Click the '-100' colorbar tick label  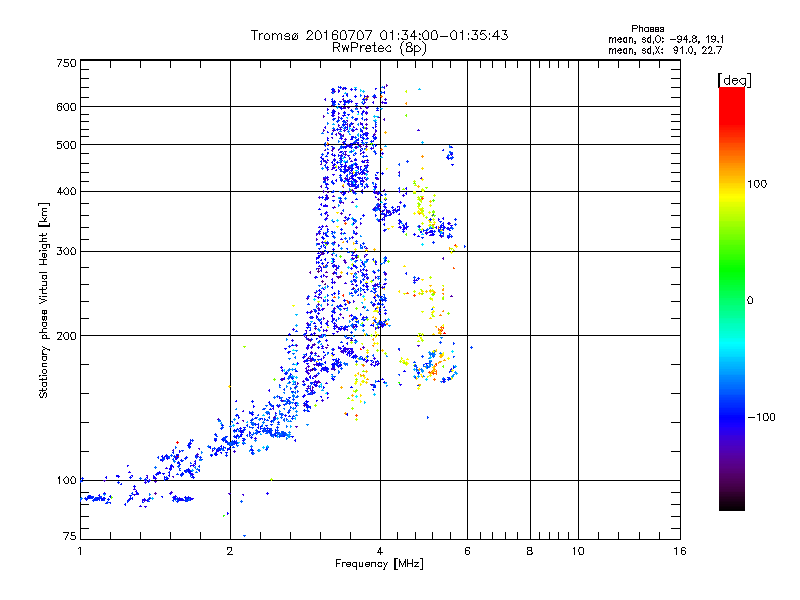[761, 417]
